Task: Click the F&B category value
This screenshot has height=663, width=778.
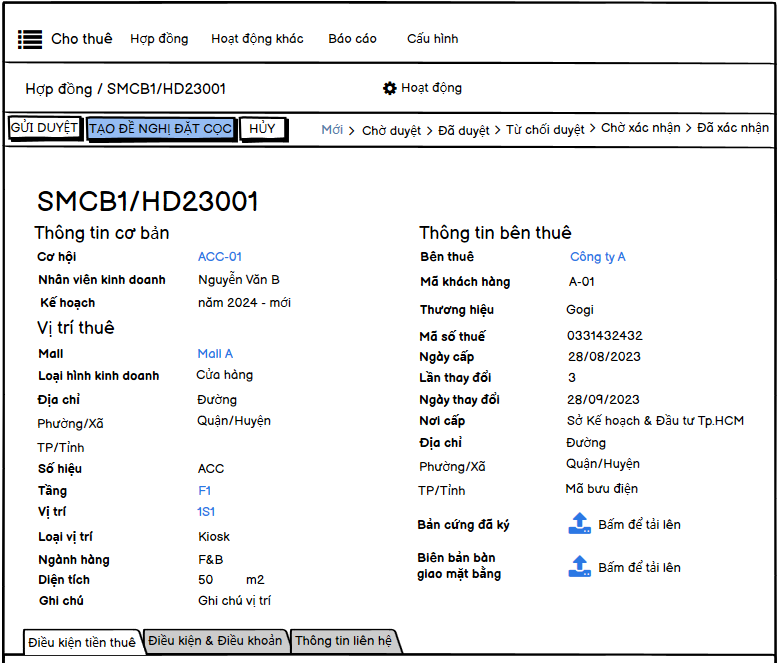Action: (x=210, y=560)
